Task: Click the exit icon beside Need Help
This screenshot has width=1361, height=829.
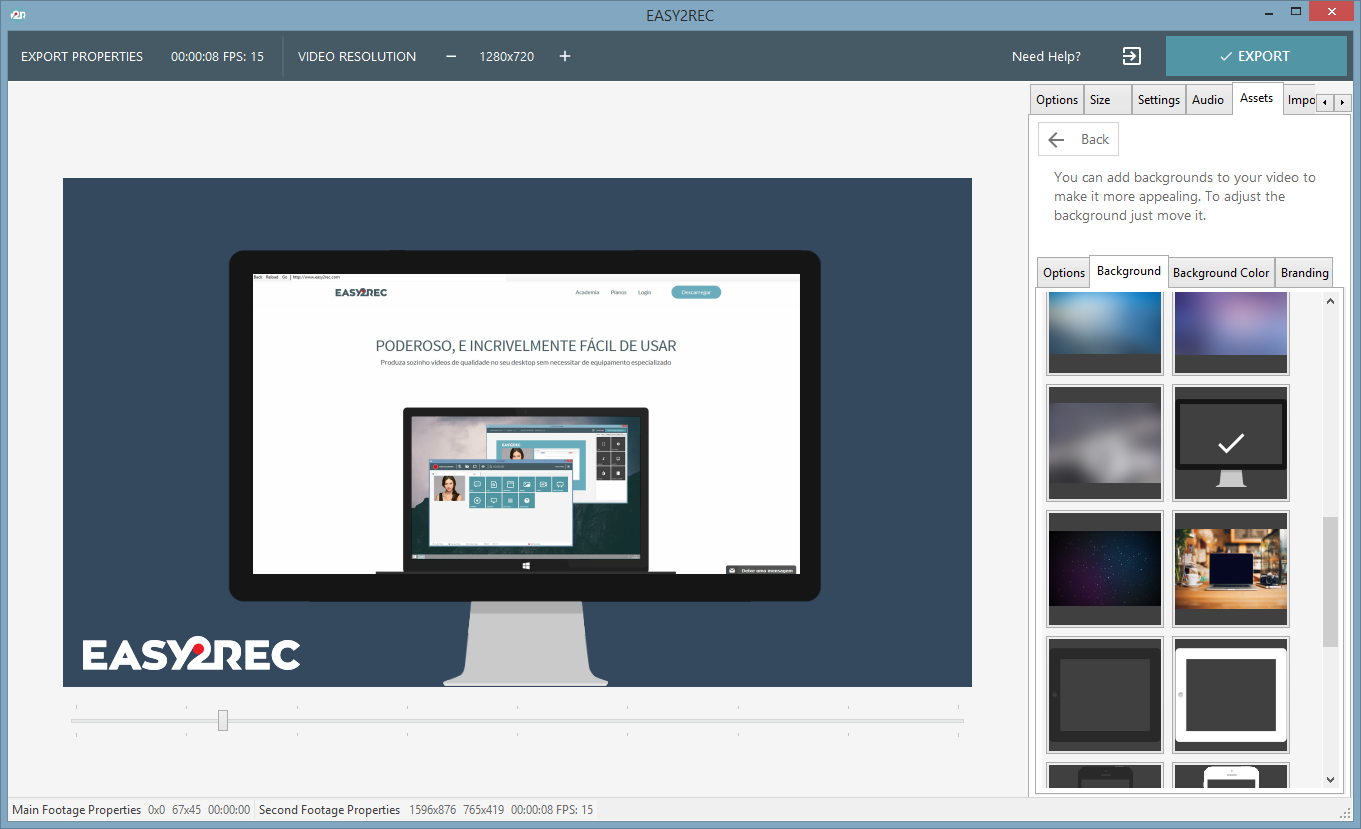Action: pos(1131,56)
